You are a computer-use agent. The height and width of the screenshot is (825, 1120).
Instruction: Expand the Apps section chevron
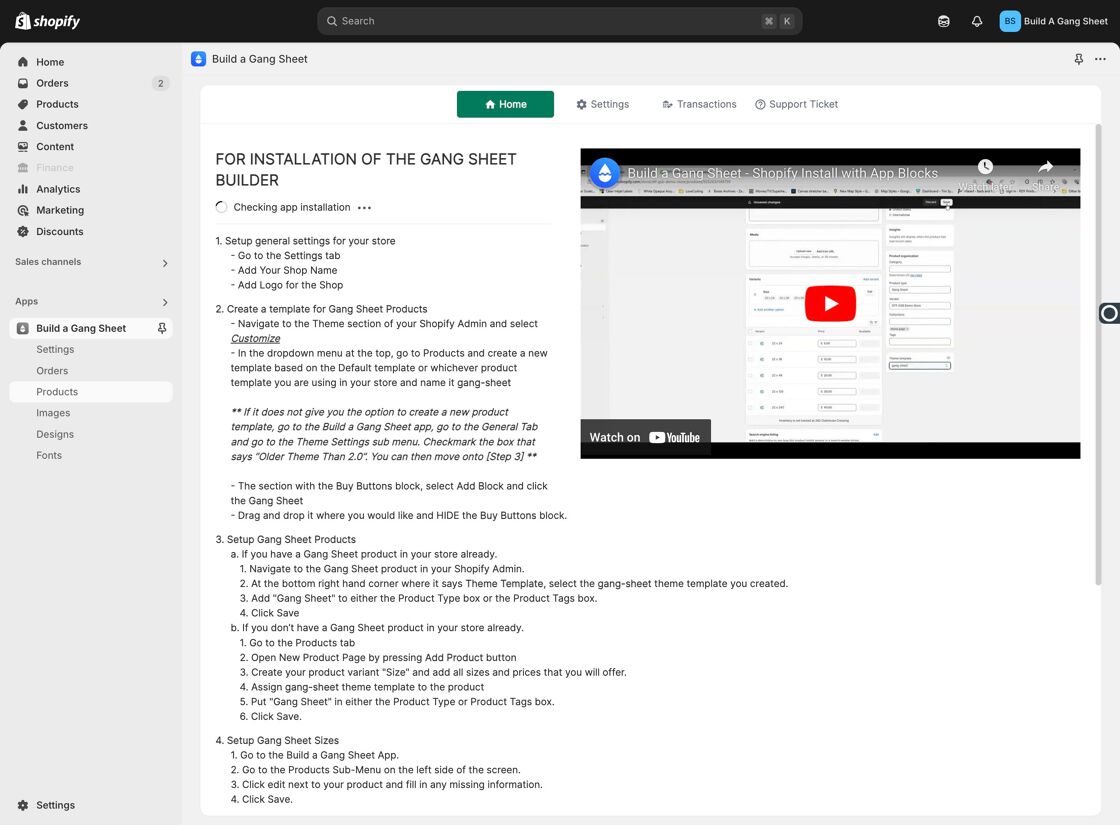pos(165,302)
